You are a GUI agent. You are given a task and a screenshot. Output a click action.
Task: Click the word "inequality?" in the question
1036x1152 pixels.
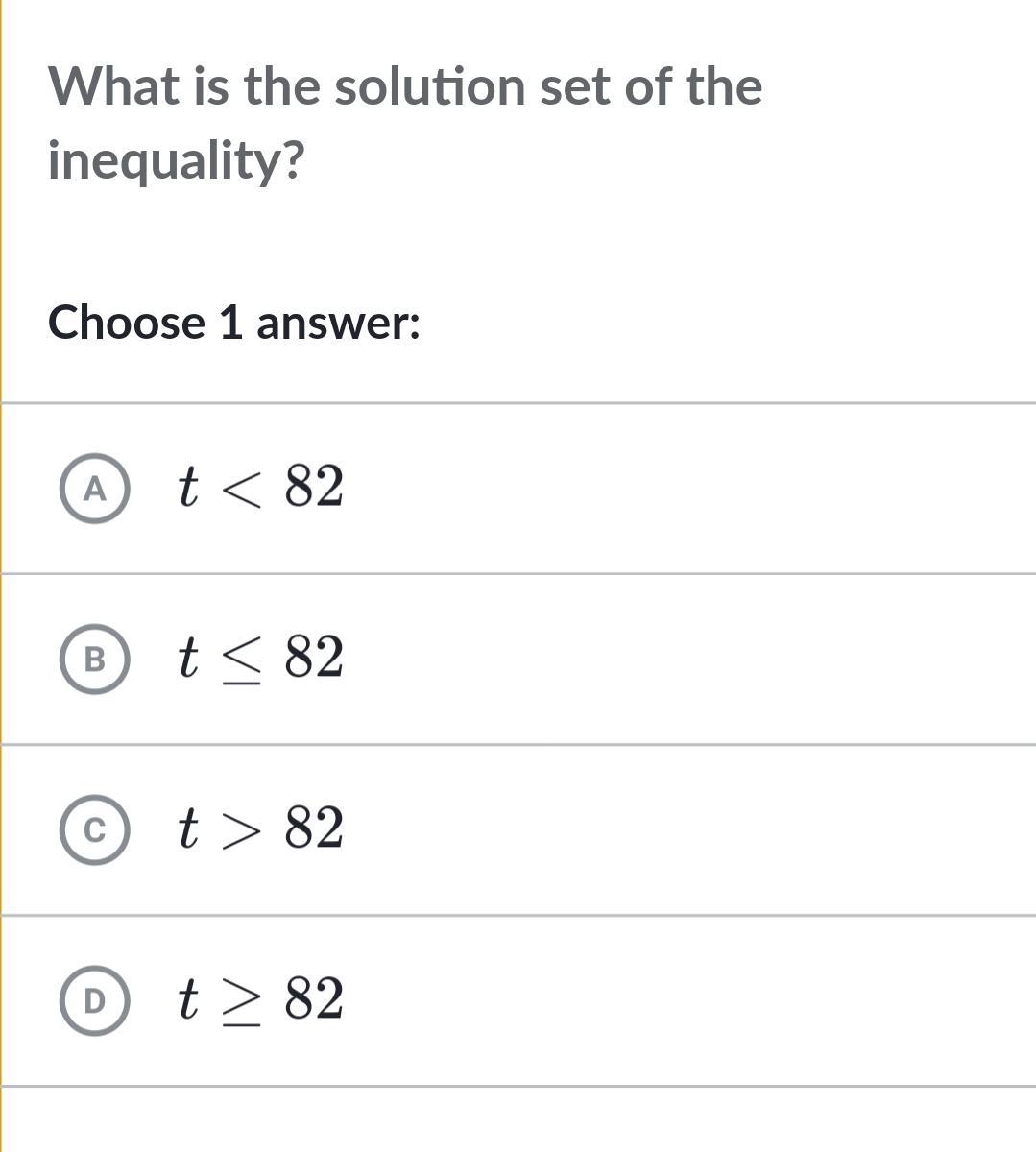[x=176, y=159]
